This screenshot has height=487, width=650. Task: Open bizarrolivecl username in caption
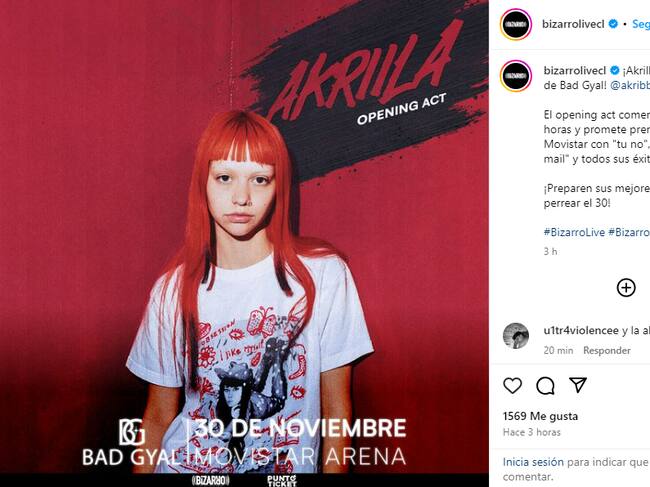[575, 70]
